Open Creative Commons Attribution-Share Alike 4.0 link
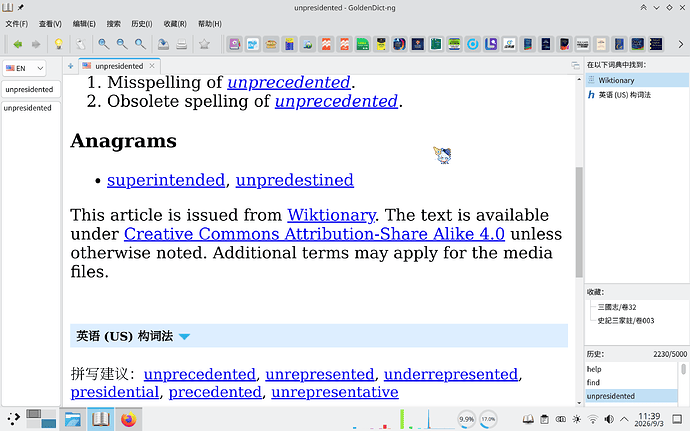 314,234
